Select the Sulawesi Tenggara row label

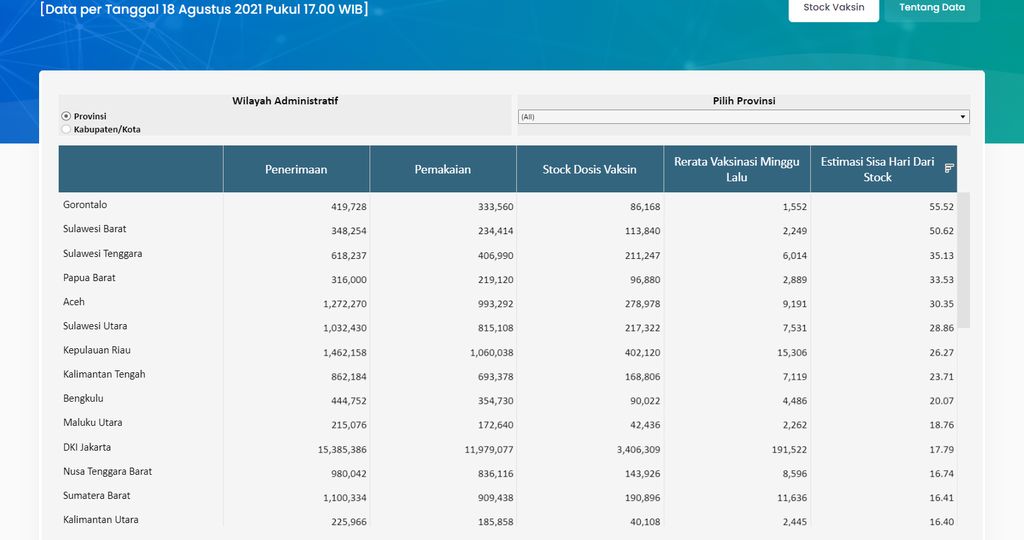coord(103,253)
